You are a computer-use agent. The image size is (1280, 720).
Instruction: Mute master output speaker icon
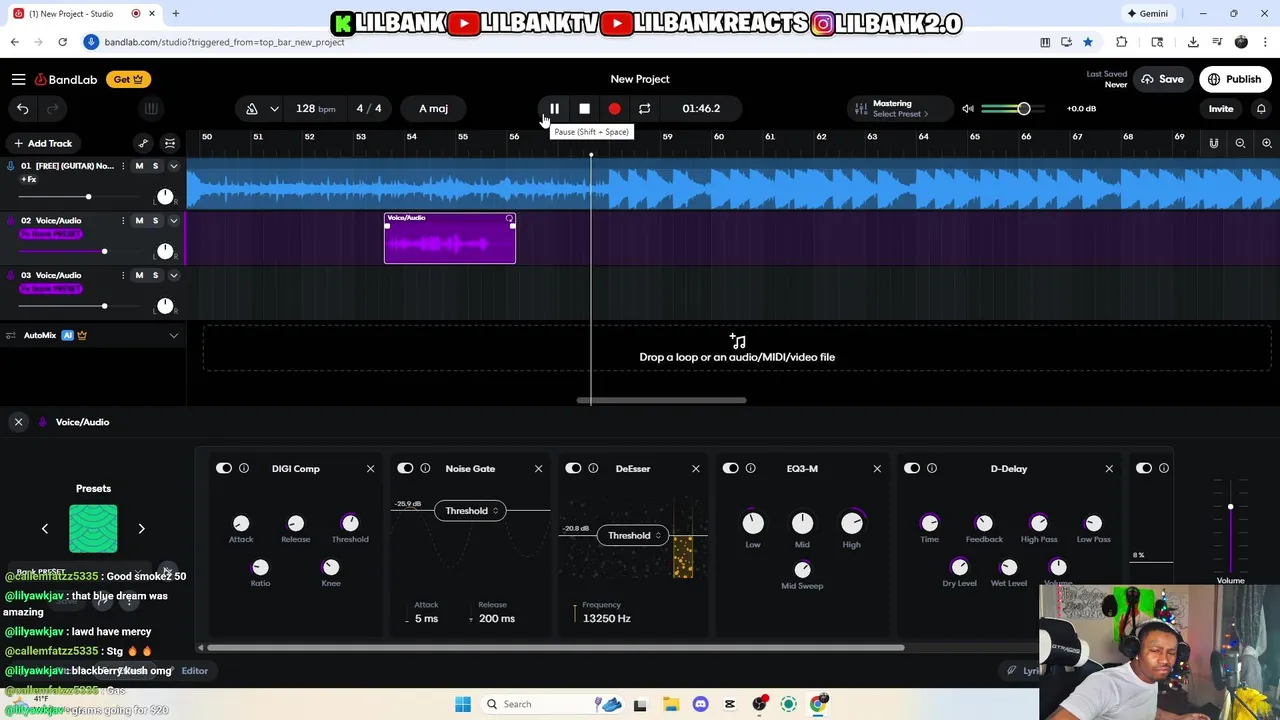coord(967,108)
